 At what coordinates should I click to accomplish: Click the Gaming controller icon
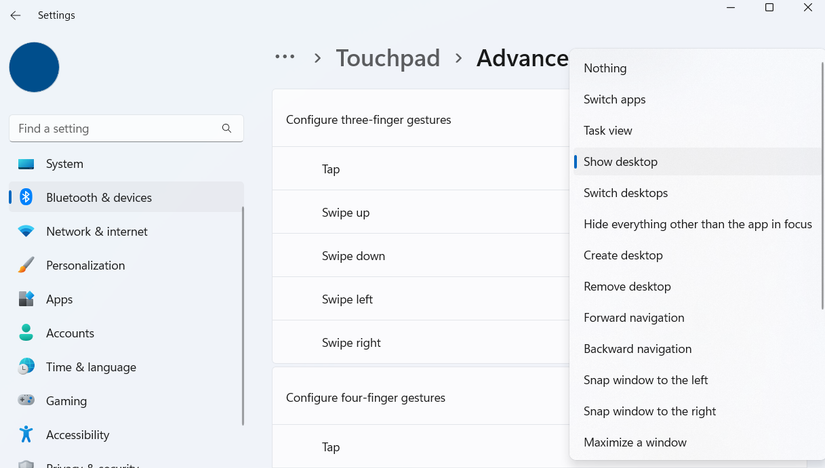26,401
